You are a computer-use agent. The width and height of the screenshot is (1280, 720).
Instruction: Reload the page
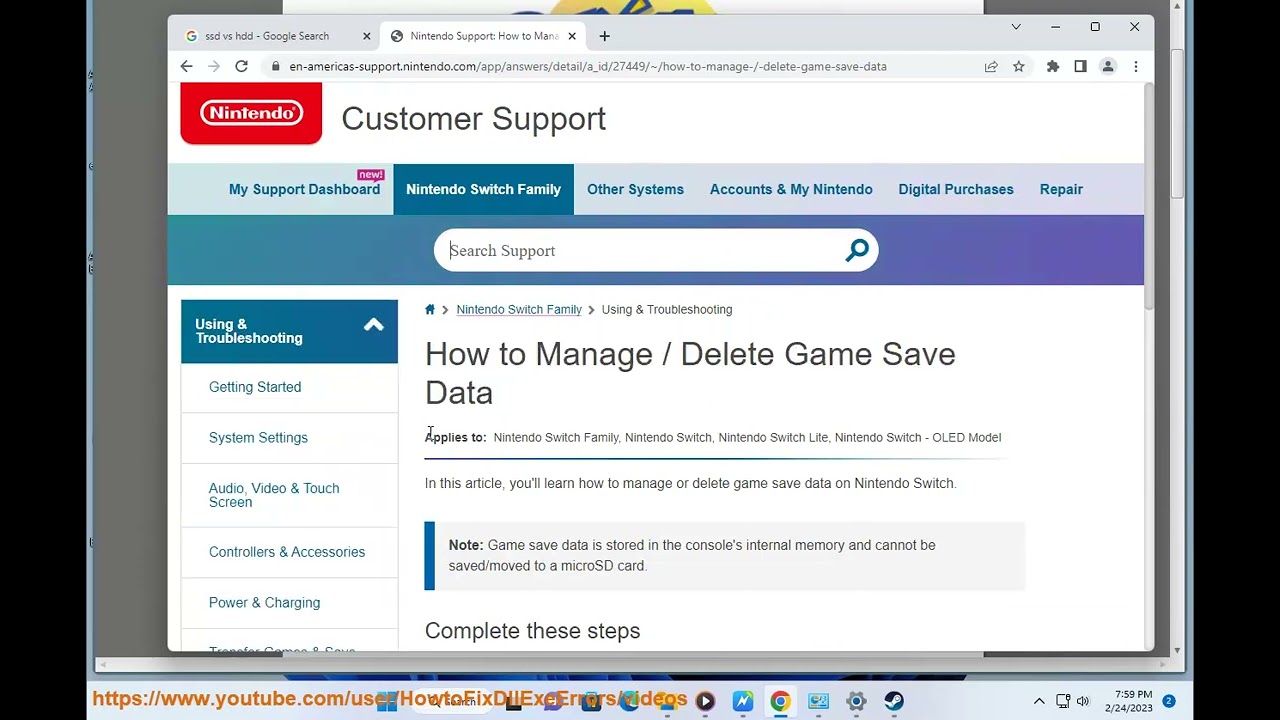pyautogui.click(x=241, y=66)
